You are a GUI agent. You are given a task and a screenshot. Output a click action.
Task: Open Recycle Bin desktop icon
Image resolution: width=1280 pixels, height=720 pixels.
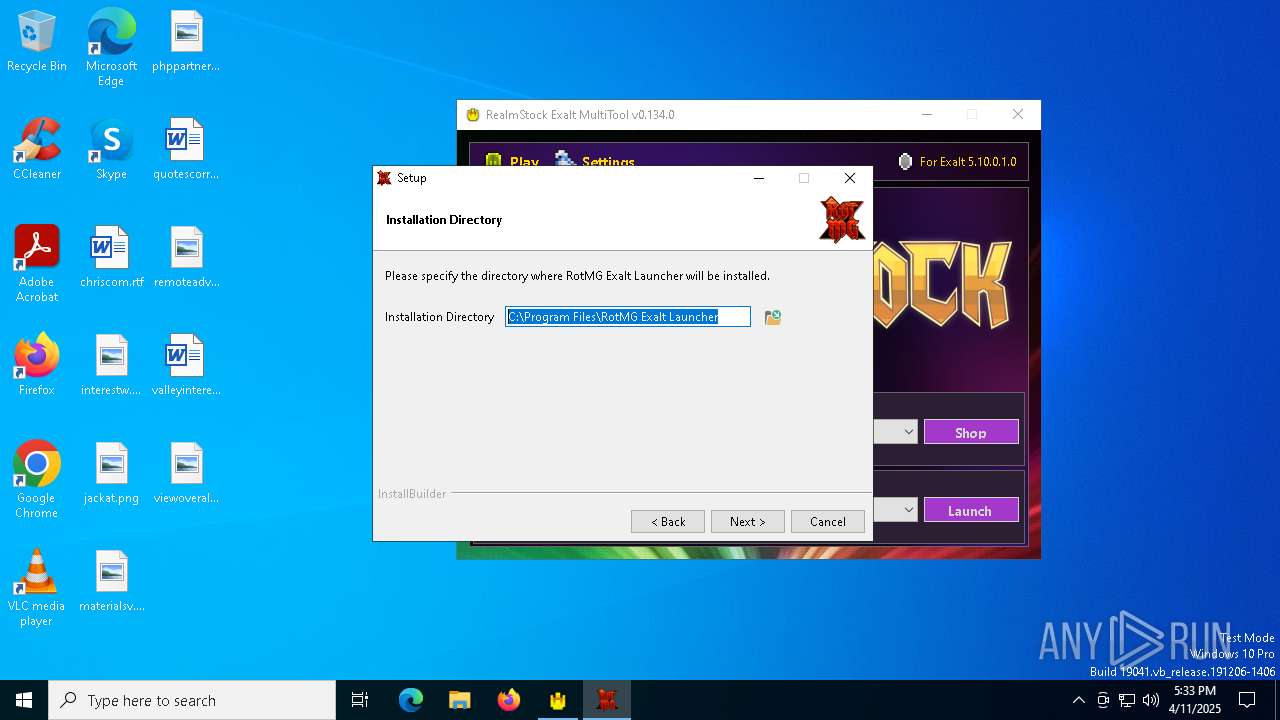pos(37,42)
